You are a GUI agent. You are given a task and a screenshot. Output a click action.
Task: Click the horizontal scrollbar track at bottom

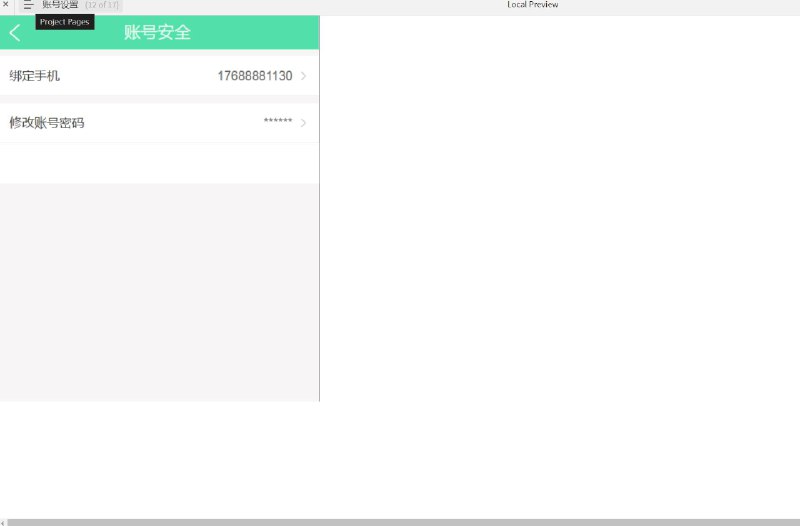coord(403,522)
